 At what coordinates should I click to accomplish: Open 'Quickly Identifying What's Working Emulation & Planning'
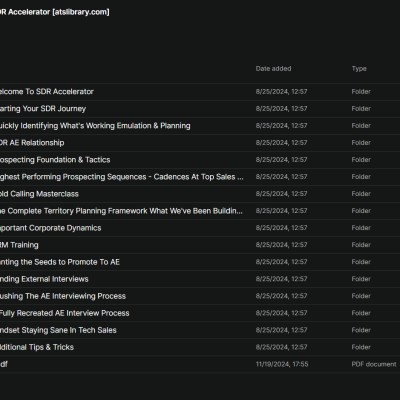(200, 126)
